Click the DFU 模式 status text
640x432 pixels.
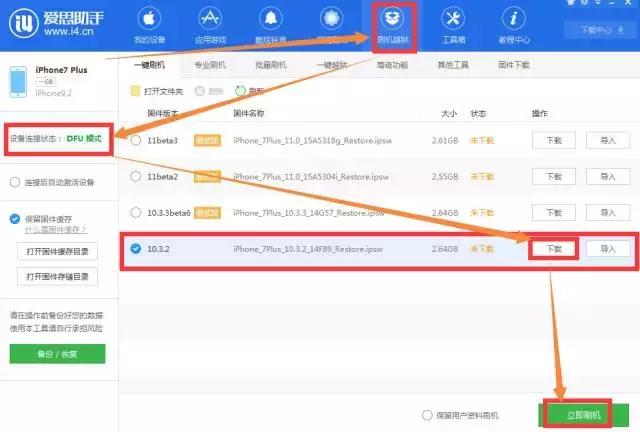point(84,138)
